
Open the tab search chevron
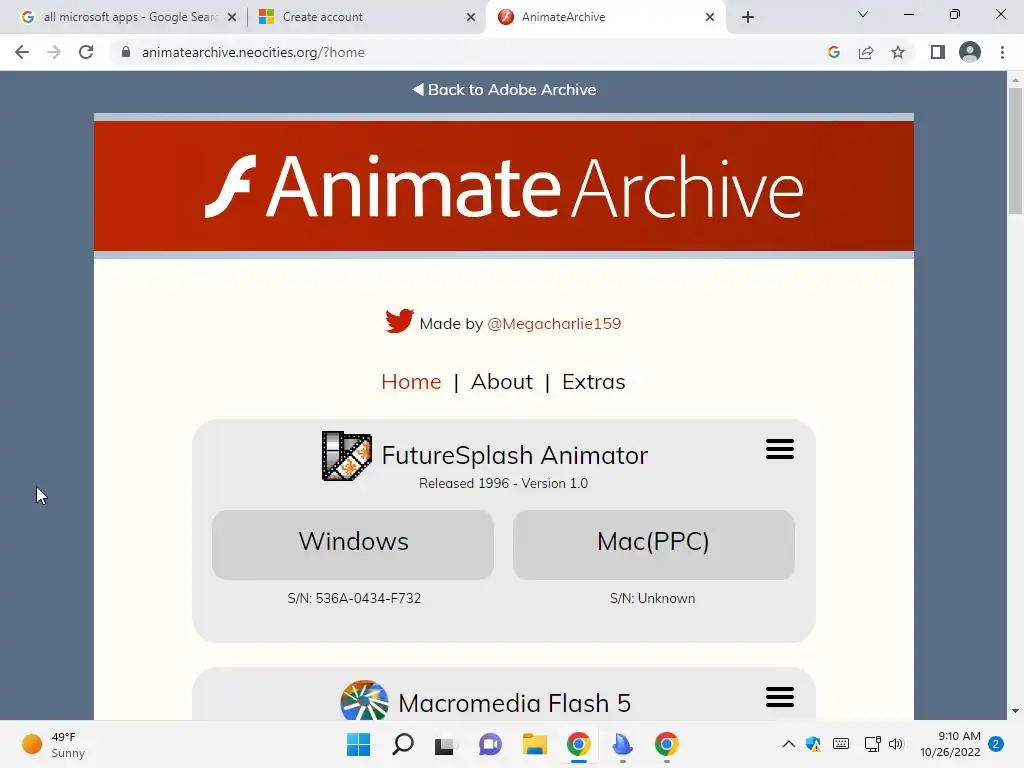863,14
